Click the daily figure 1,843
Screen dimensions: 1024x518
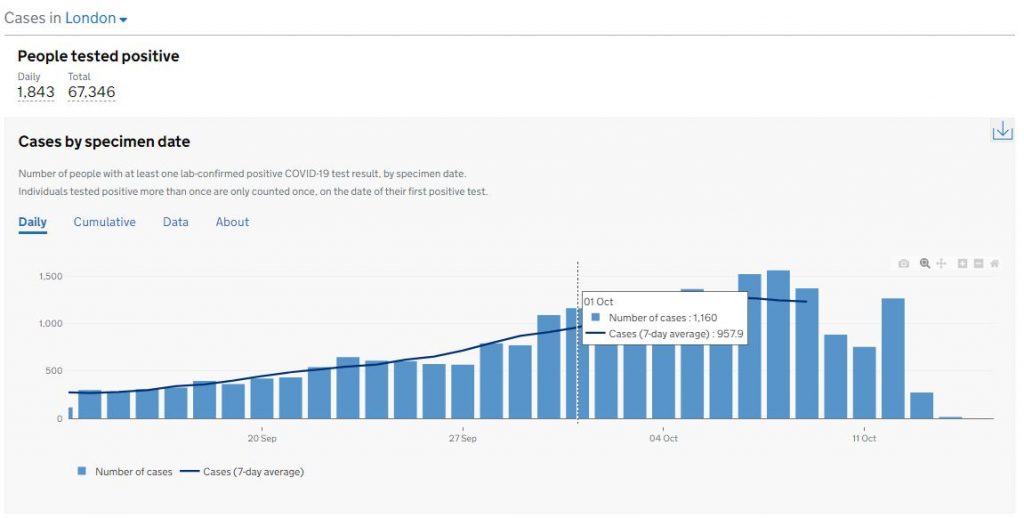36,92
